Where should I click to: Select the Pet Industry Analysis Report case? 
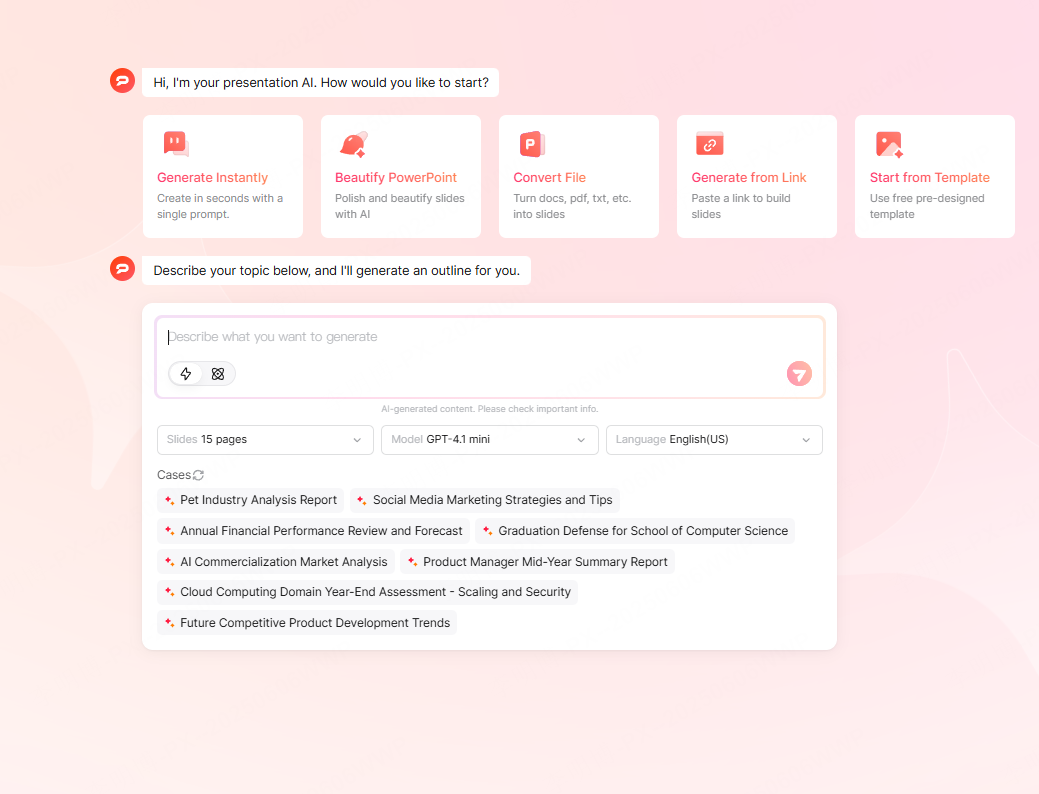(250, 500)
